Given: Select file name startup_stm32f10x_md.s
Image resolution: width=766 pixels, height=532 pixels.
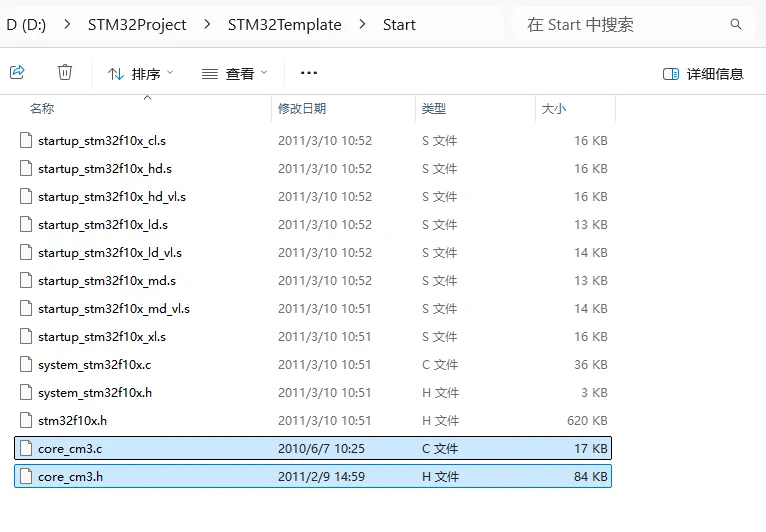Looking at the screenshot, I should (107, 281).
